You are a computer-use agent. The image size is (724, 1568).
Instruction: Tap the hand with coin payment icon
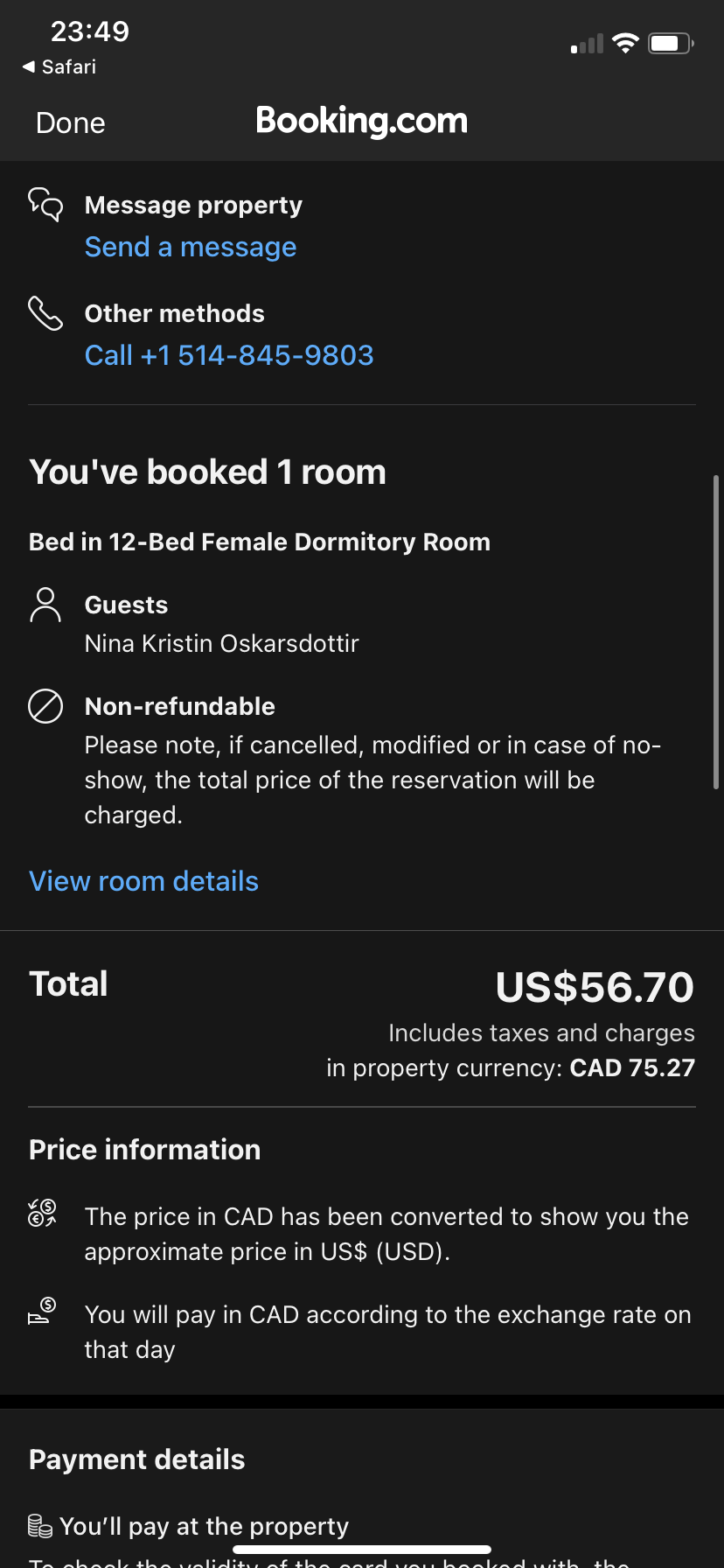tap(42, 1311)
